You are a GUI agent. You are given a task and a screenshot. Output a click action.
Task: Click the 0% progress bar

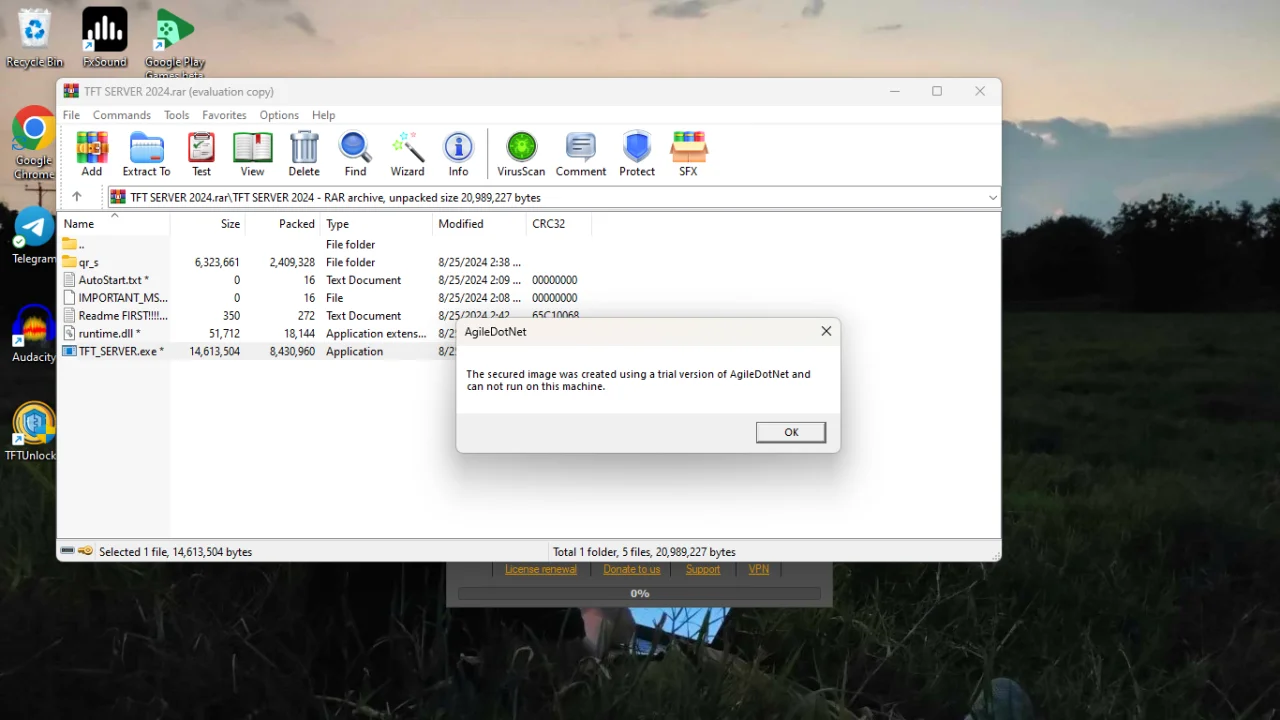[x=640, y=593]
